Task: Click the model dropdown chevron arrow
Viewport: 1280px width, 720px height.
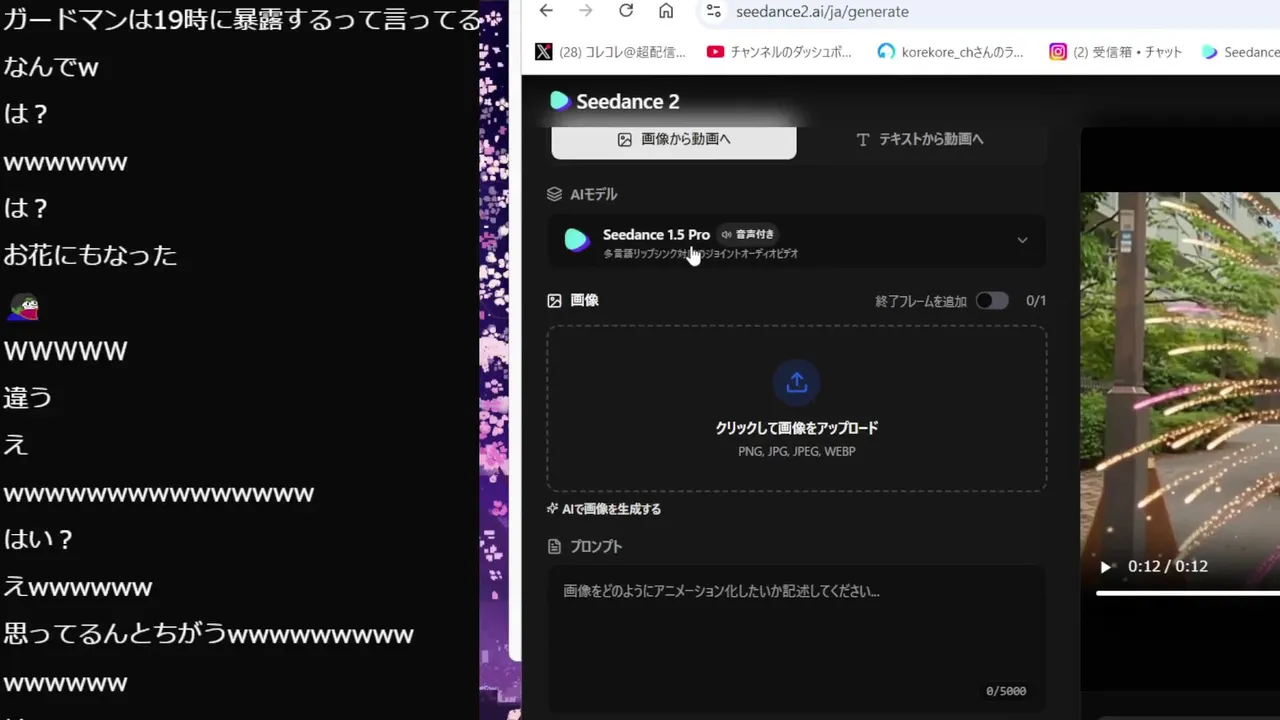Action: [x=1022, y=240]
